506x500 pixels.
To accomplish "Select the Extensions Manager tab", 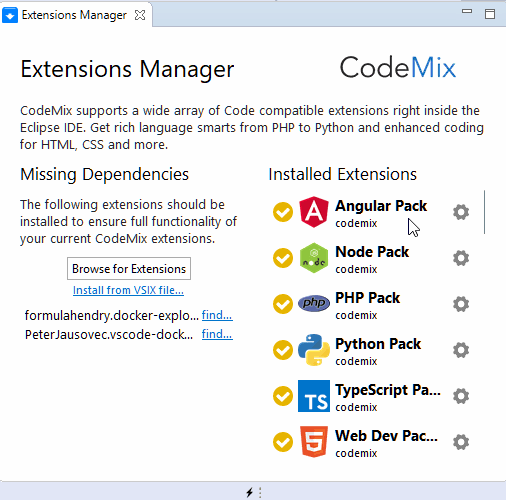I will click(74, 15).
